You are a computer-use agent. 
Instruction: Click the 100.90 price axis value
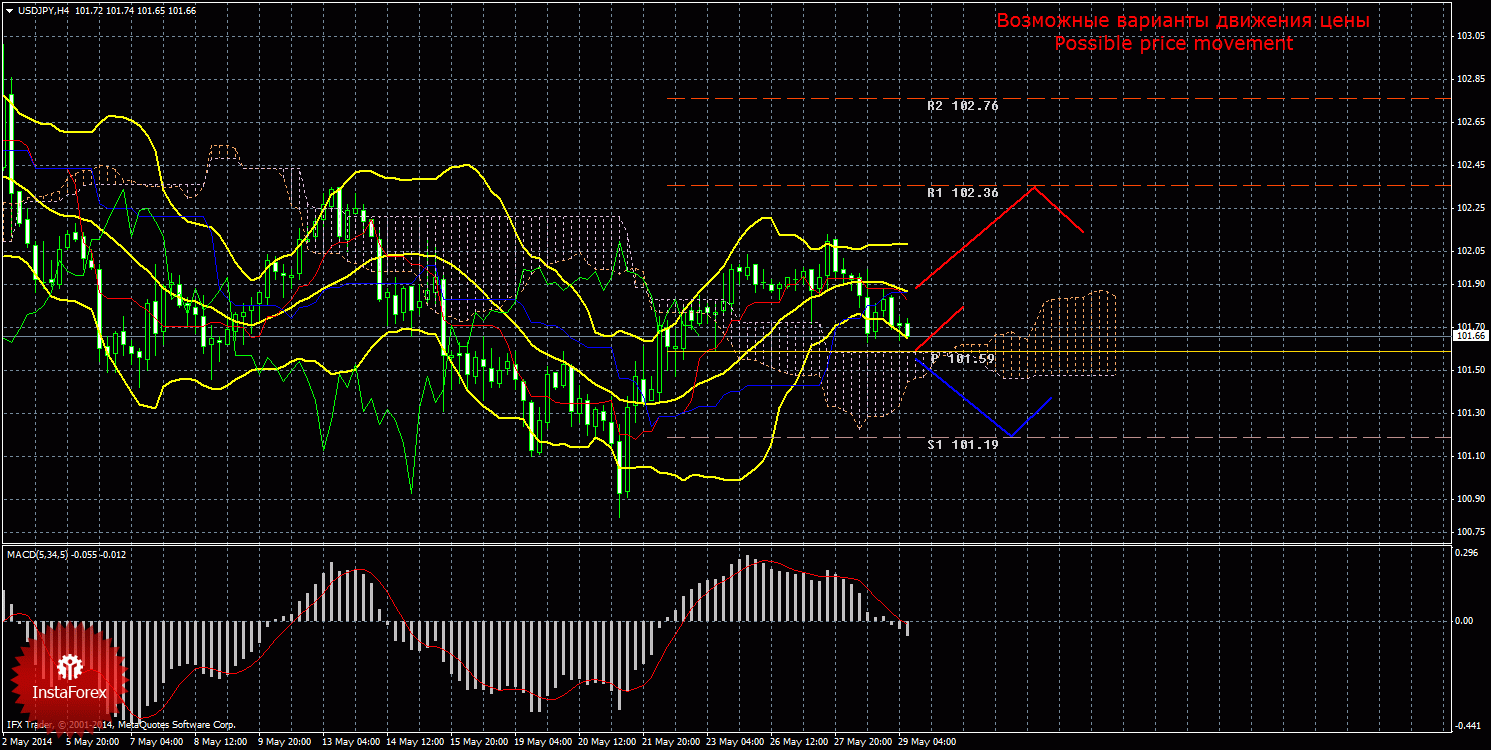(x=1470, y=499)
